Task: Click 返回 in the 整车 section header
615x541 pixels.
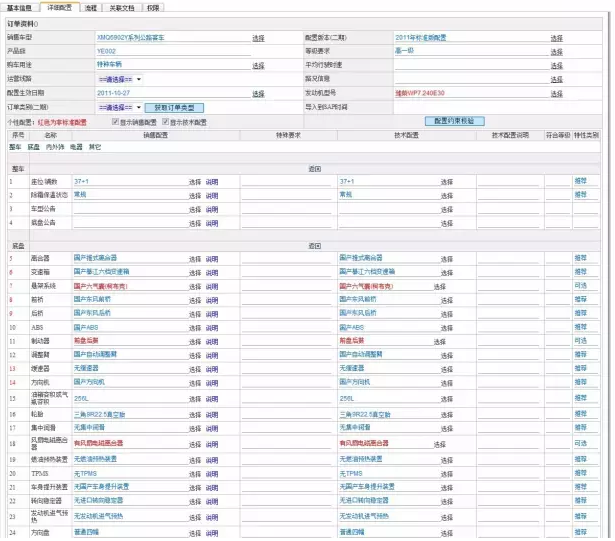Action: pyautogui.click(x=315, y=169)
